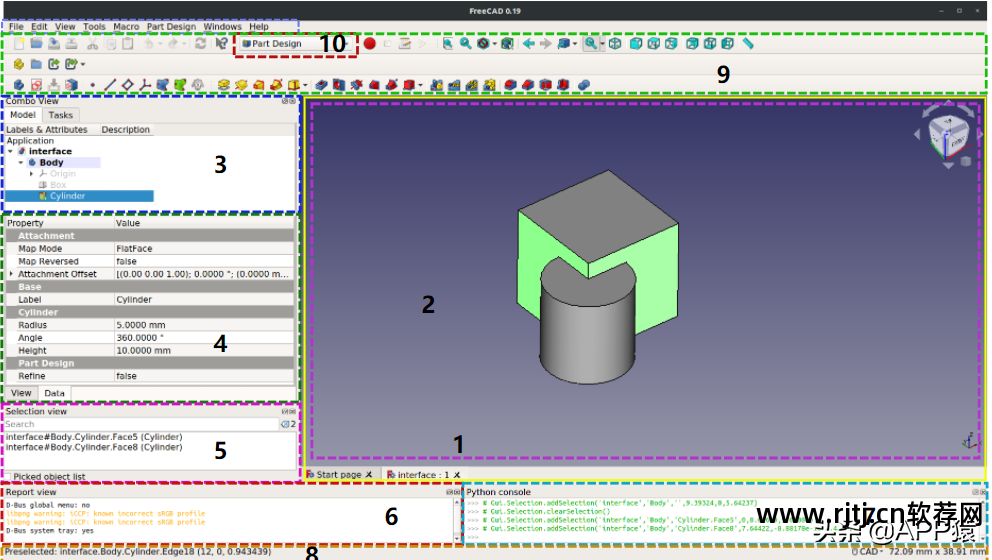
Task: Select the Pocket tool icon
Action: [321, 84]
